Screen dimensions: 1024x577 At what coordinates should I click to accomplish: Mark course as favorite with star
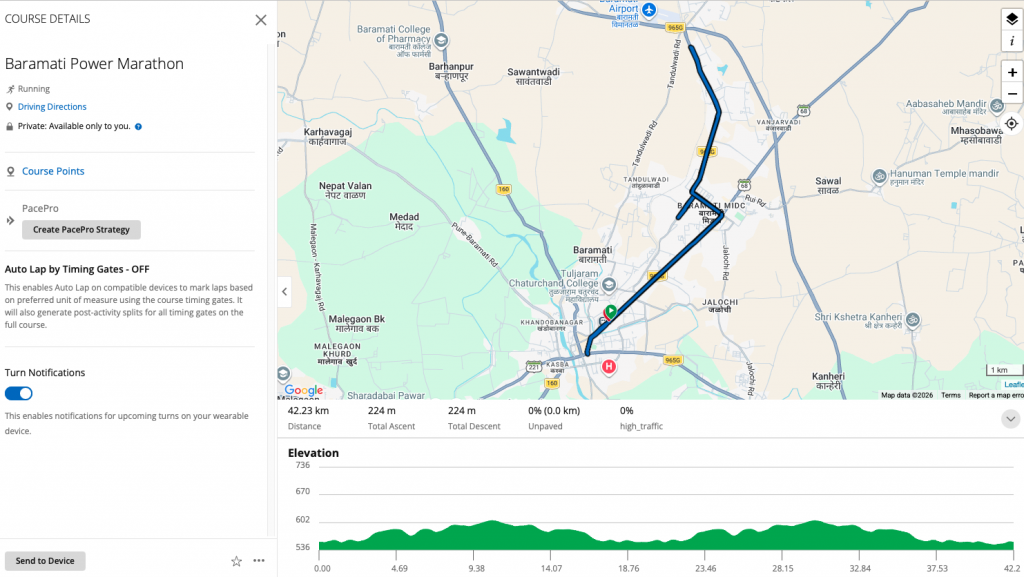(x=236, y=561)
